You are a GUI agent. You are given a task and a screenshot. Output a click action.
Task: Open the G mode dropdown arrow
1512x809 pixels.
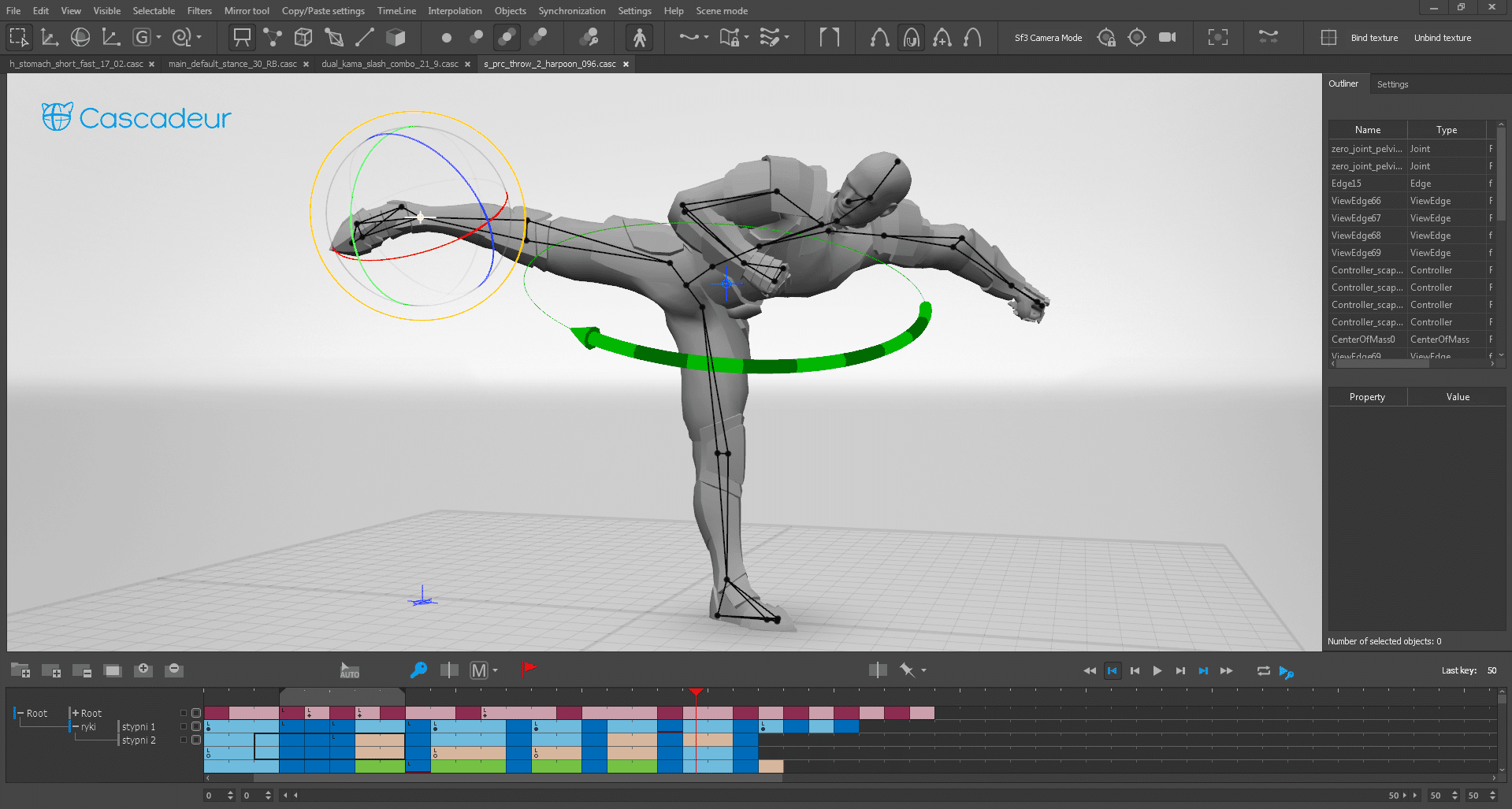[x=158, y=37]
